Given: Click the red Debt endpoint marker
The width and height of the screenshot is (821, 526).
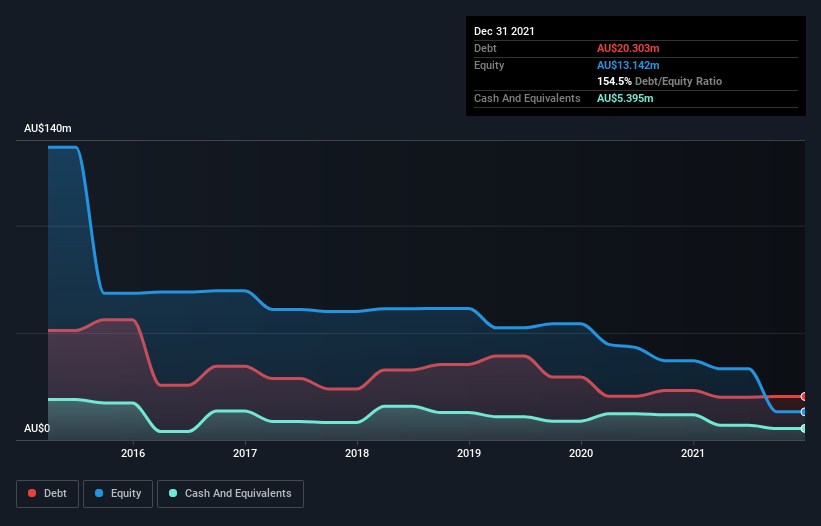Looking at the screenshot, I should (804, 397).
